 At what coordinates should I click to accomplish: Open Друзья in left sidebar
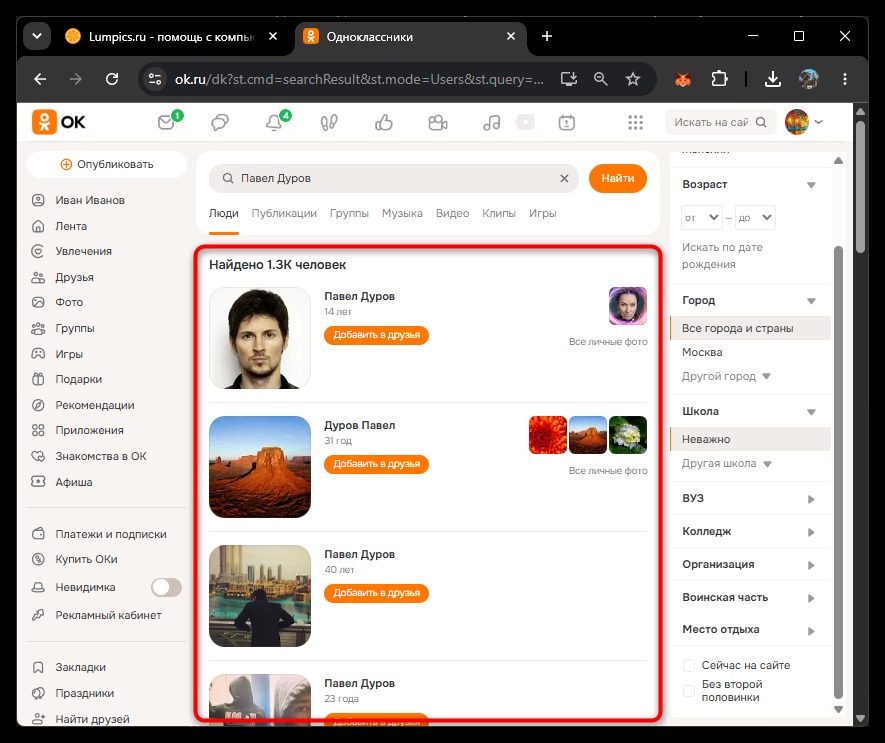[x=75, y=277]
